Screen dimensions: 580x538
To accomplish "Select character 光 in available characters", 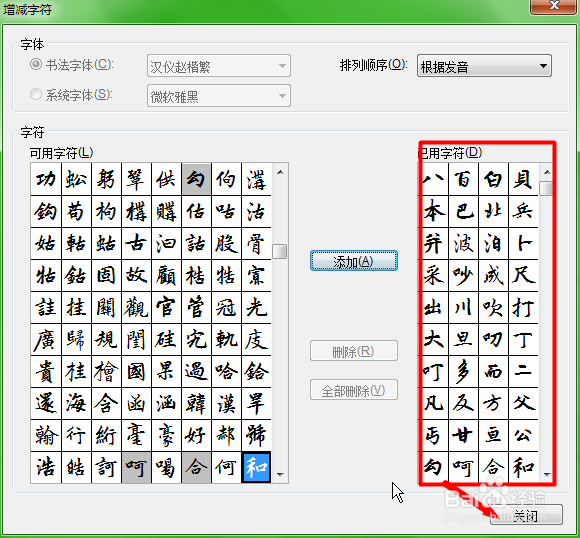I will pos(256,307).
